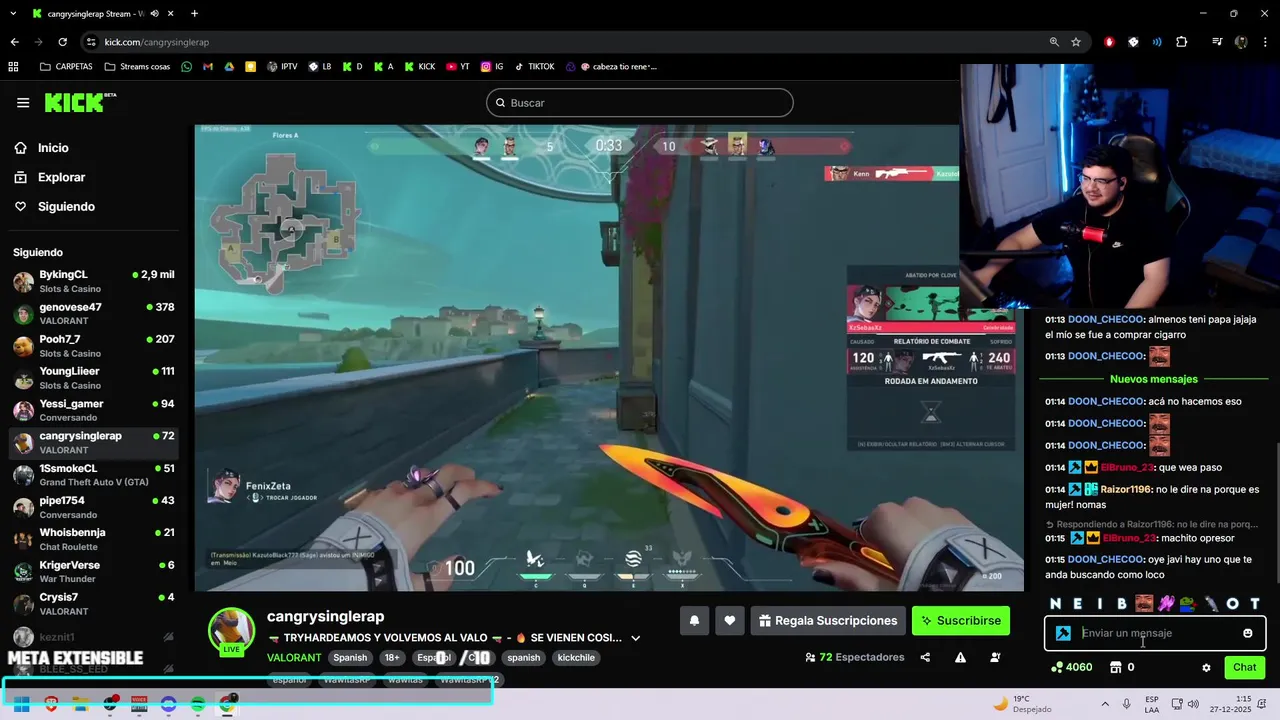The width and height of the screenshot is (1280, 720).
Task: Open the chat shop icon
Action: coord(1116,667)
